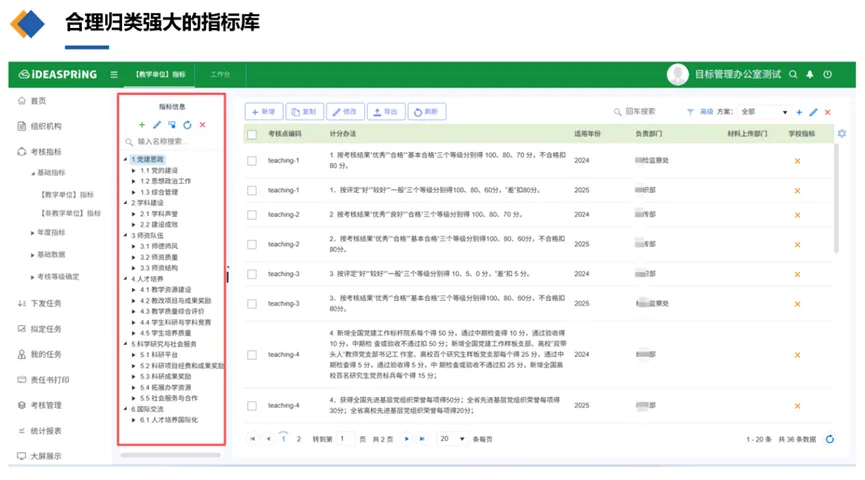Click the 导出 button

[386, 112]
